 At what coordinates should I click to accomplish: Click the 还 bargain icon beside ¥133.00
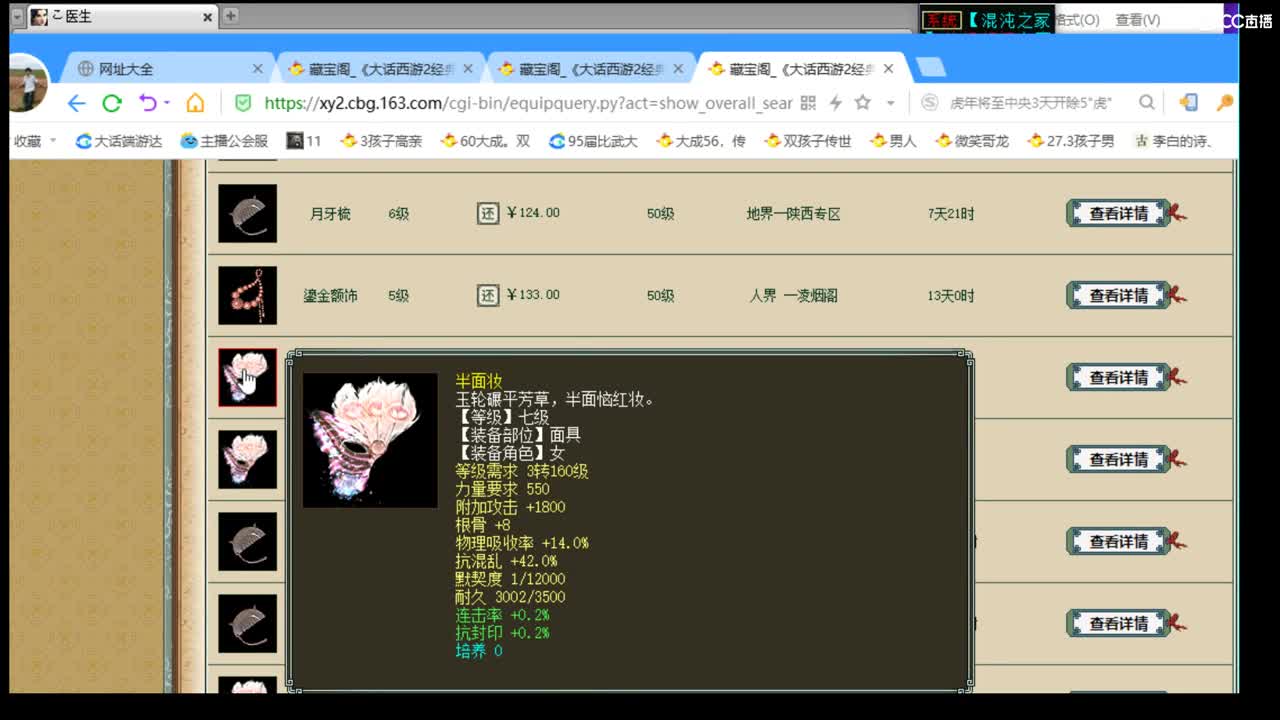point(487,295)
